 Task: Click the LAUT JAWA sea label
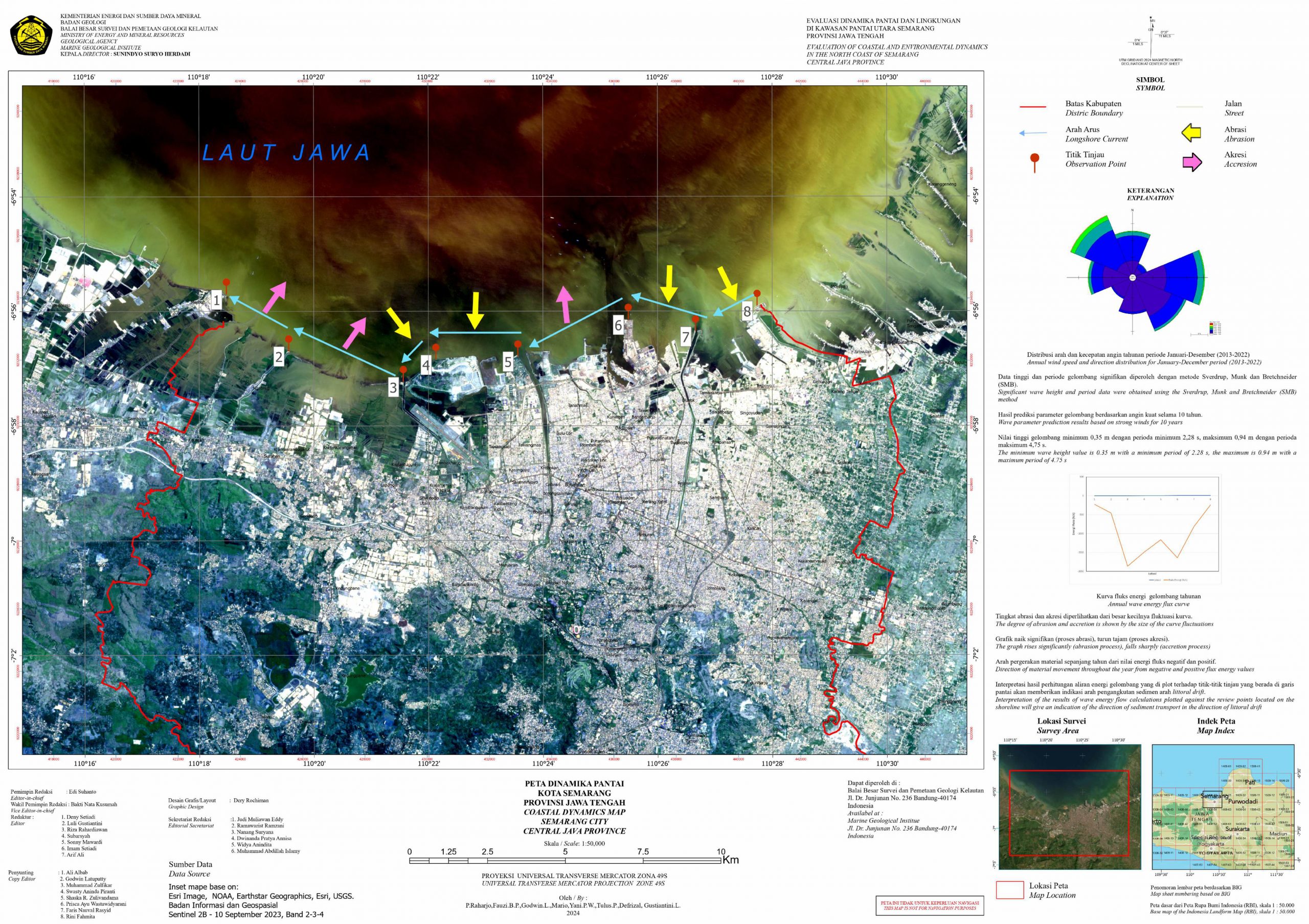coord(287,153)
